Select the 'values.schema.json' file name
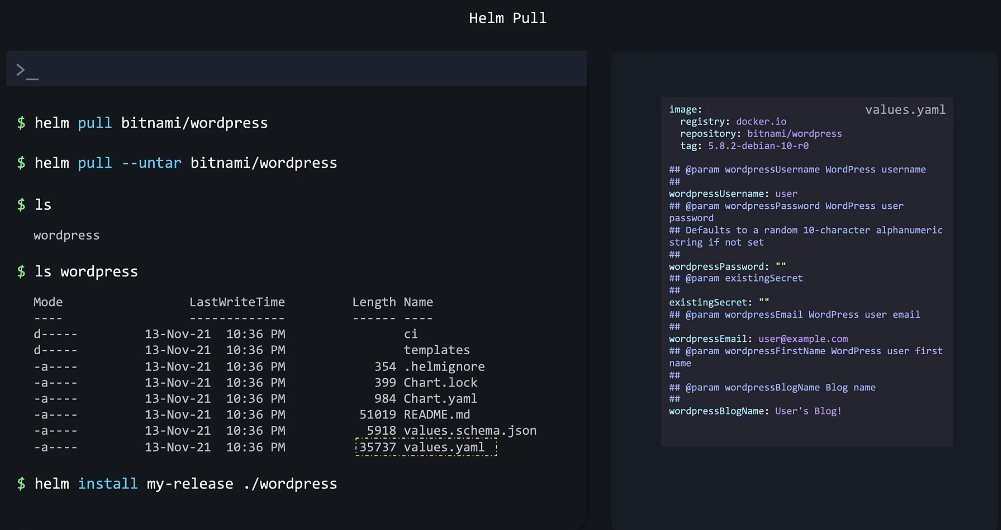The height and width of the screenshot is (530, 1001). [x=470, y=430]
